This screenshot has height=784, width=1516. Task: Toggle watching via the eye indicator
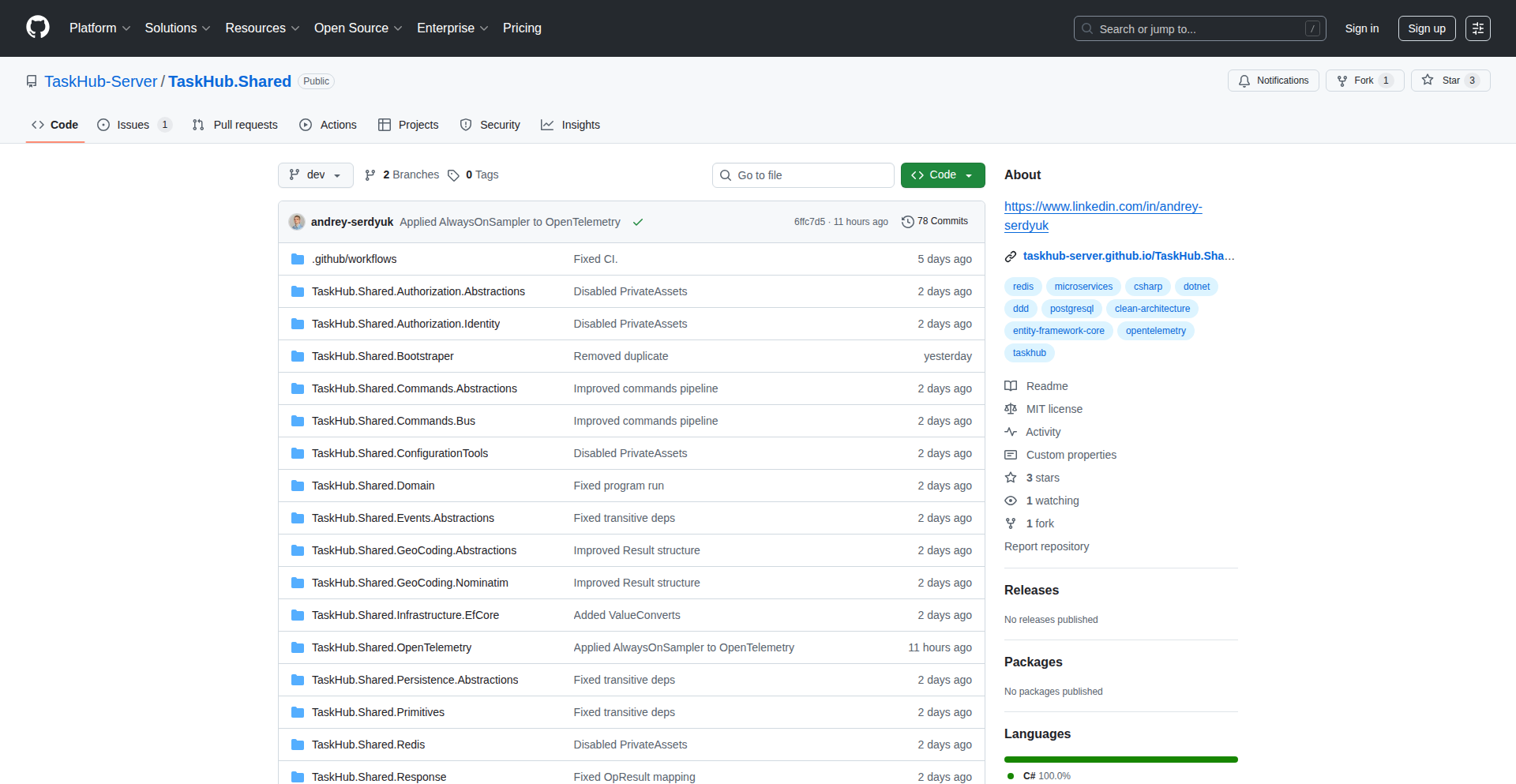[1011, 501]
